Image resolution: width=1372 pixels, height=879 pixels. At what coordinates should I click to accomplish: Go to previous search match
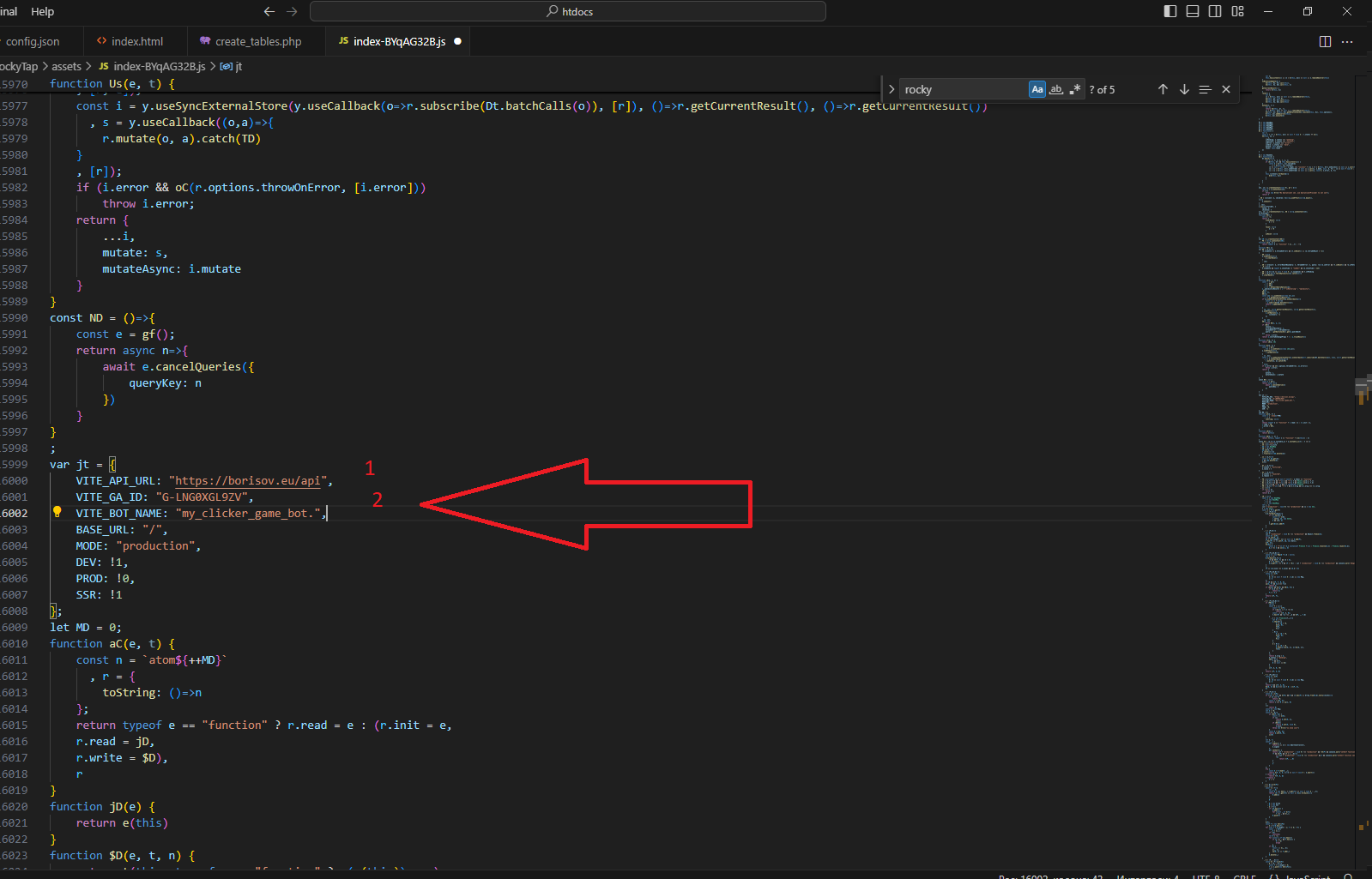[x=1163, y=89]
